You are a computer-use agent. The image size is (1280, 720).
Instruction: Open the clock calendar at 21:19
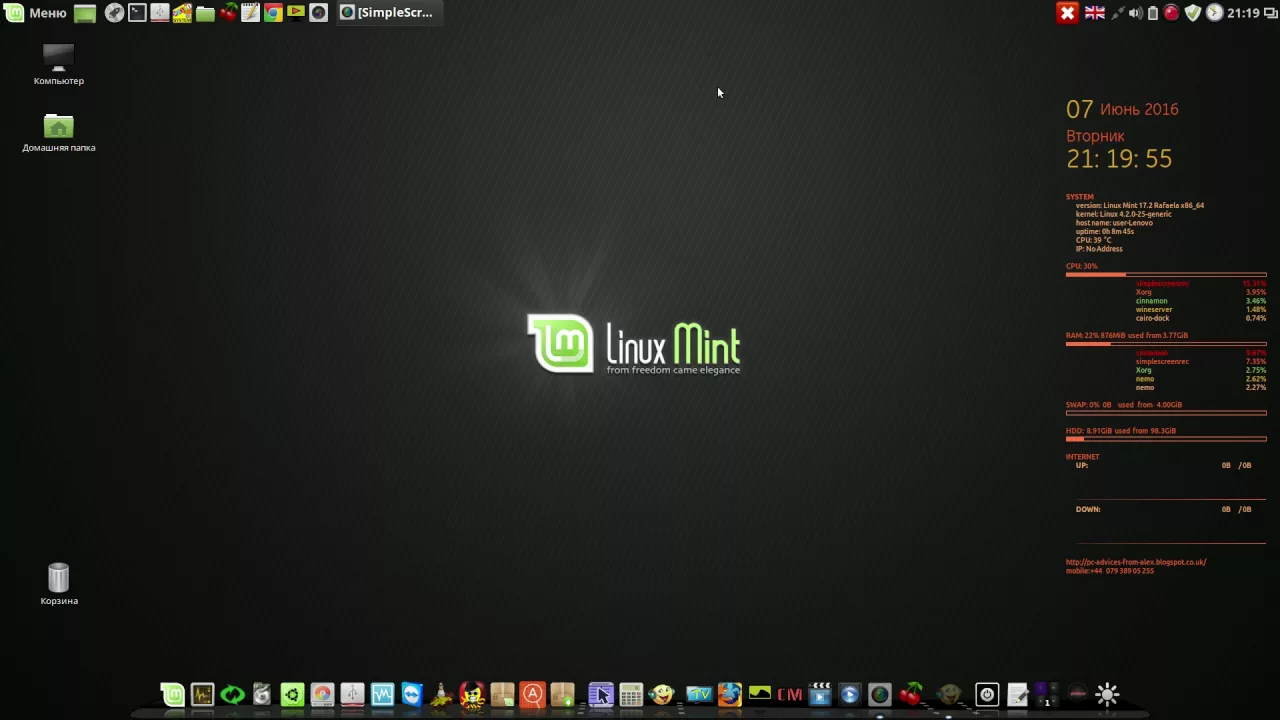pyautogui.click(x=1243, y=13)
